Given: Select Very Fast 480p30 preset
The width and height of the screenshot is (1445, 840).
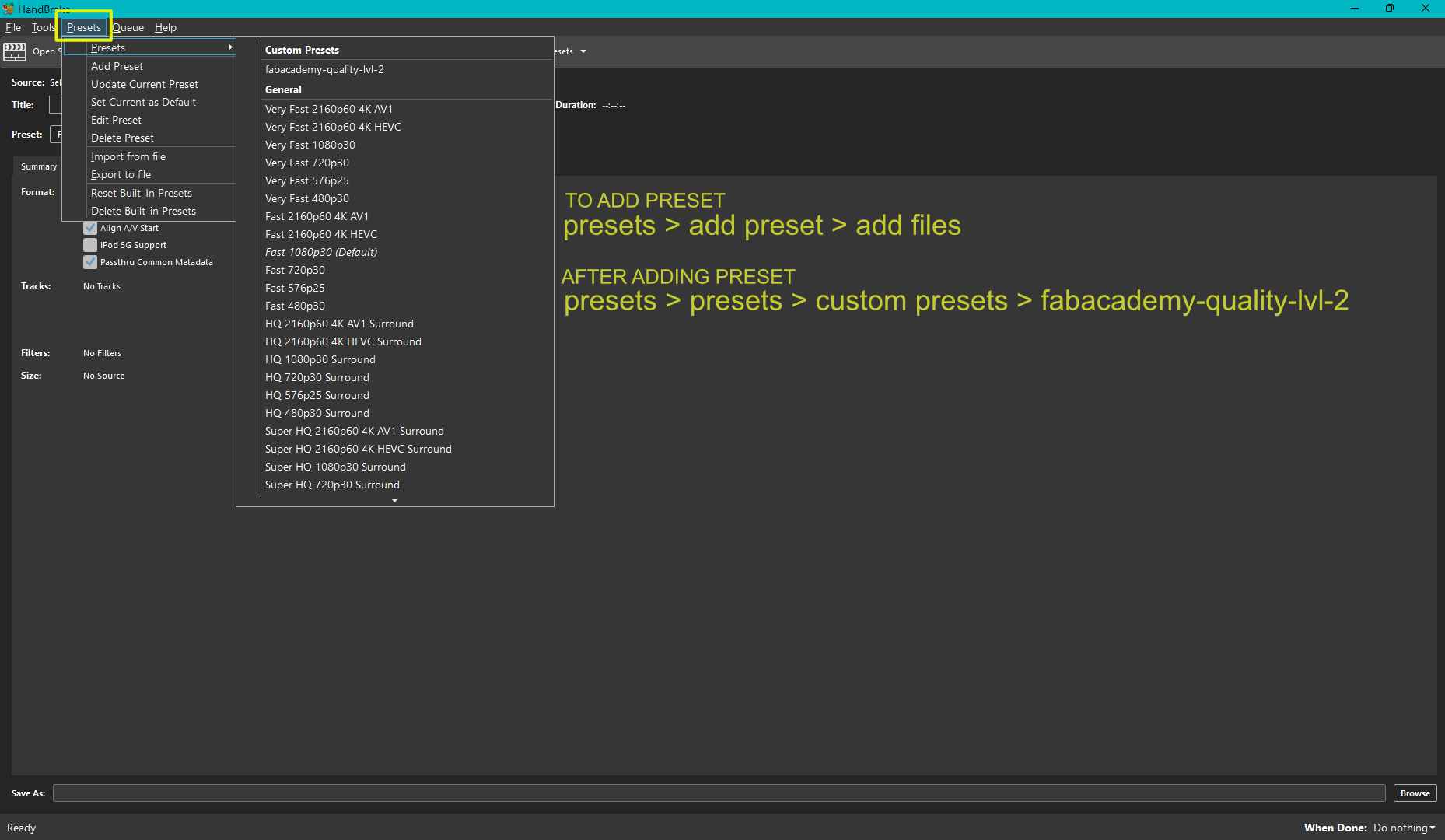Looking at the screenshot, I should [x=406, y=198].
